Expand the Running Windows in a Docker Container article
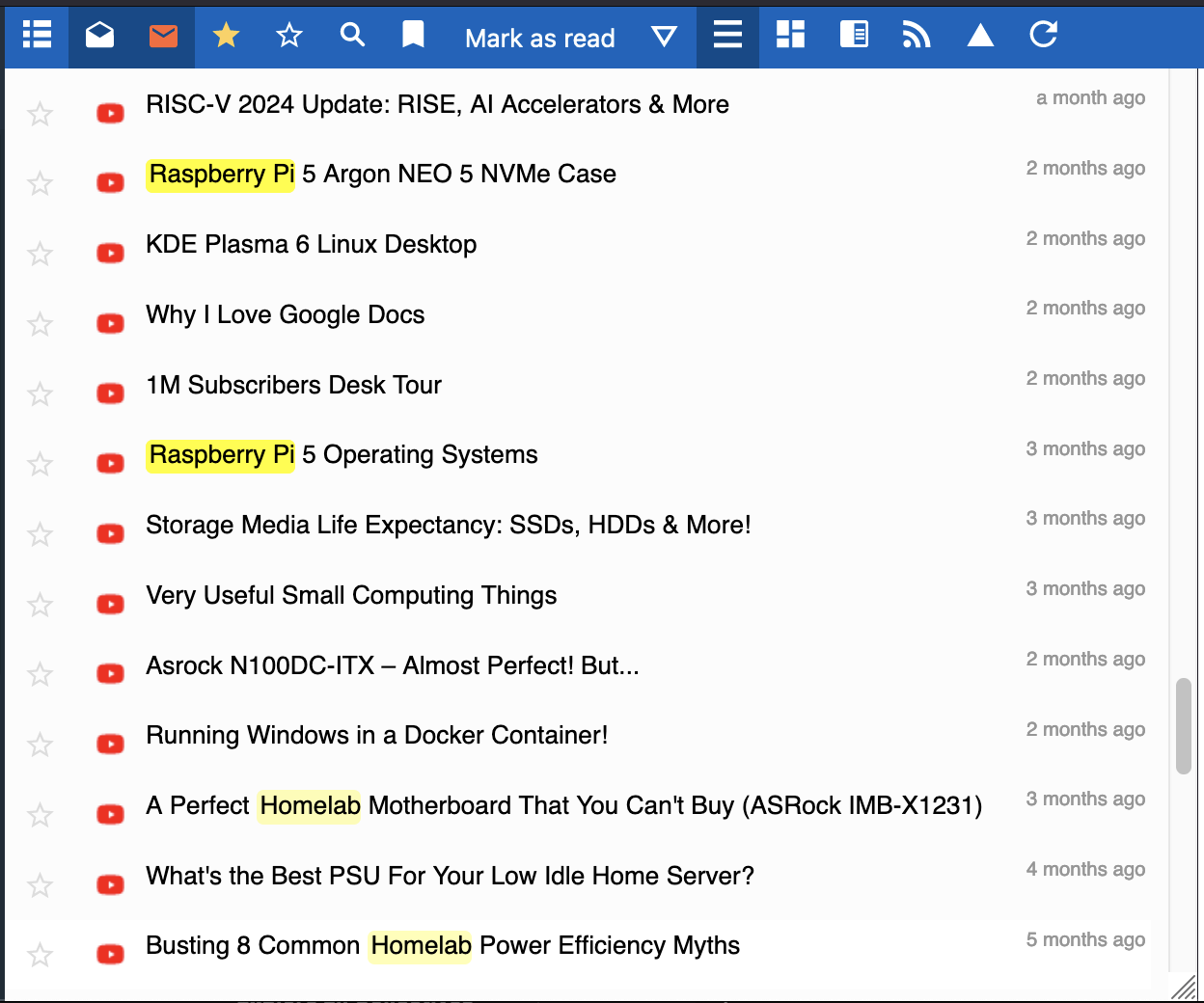 [x=376, y=735]
